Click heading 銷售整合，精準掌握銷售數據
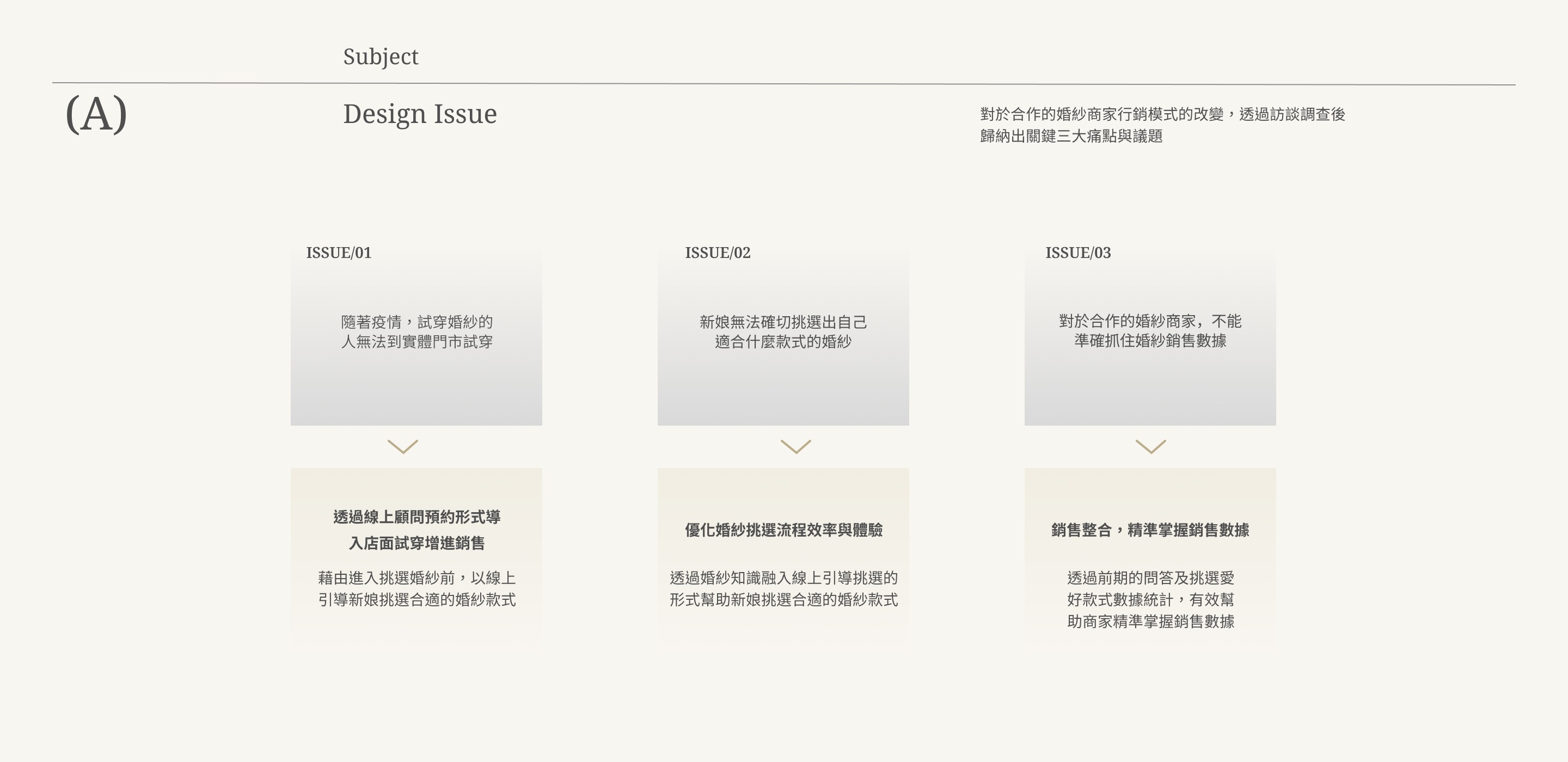Image resolution: width=1568 pixels, height=762 pixels. tap(1150, 530)
